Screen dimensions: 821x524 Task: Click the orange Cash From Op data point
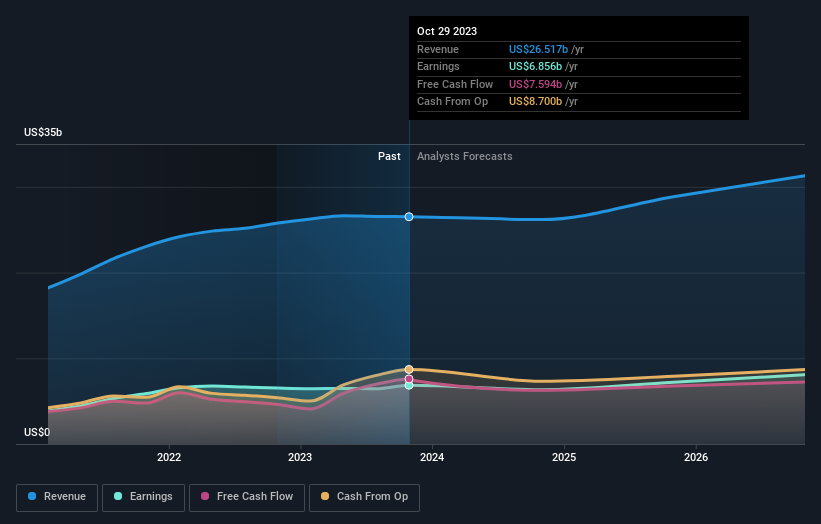[x=409, y=370]
